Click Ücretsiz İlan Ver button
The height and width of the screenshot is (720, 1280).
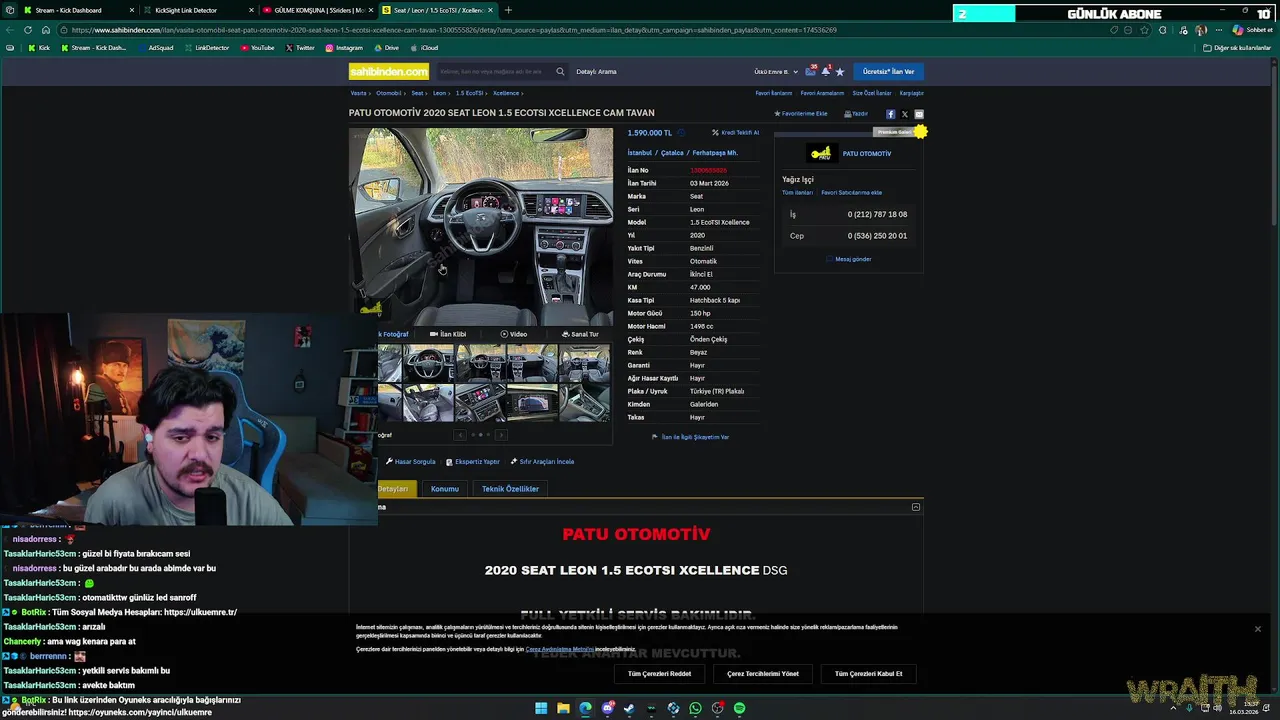coord(888,72)
